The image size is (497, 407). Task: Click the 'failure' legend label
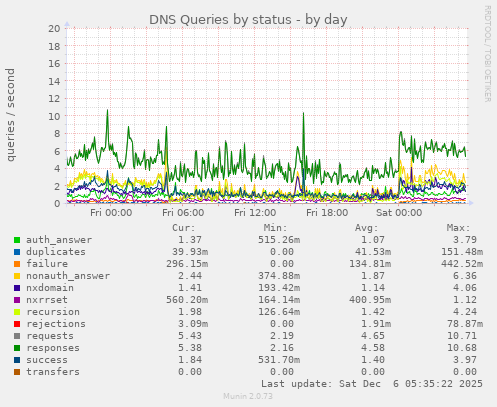[47, 264]
